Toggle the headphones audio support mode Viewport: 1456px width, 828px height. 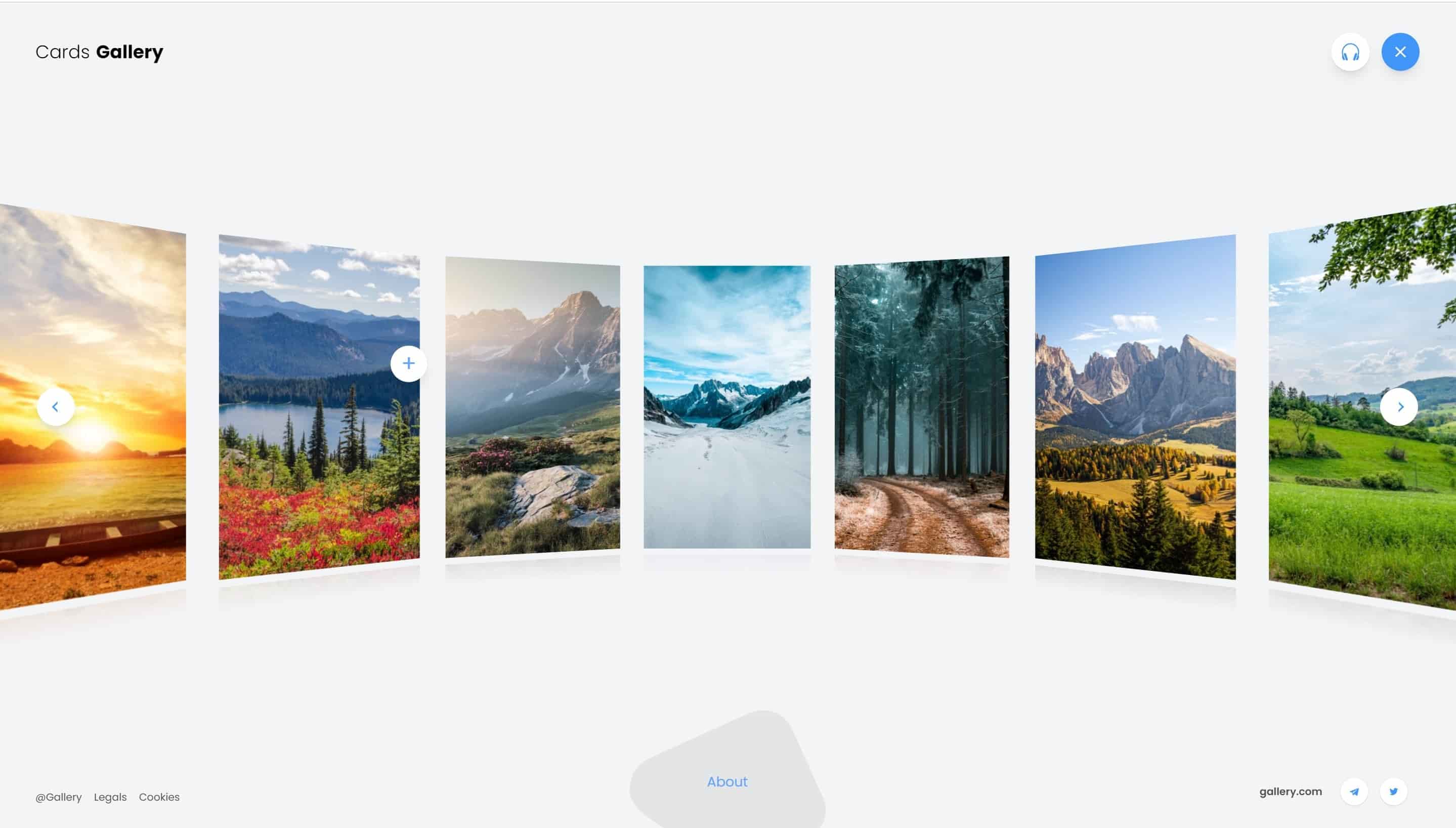coord(1350,52)
